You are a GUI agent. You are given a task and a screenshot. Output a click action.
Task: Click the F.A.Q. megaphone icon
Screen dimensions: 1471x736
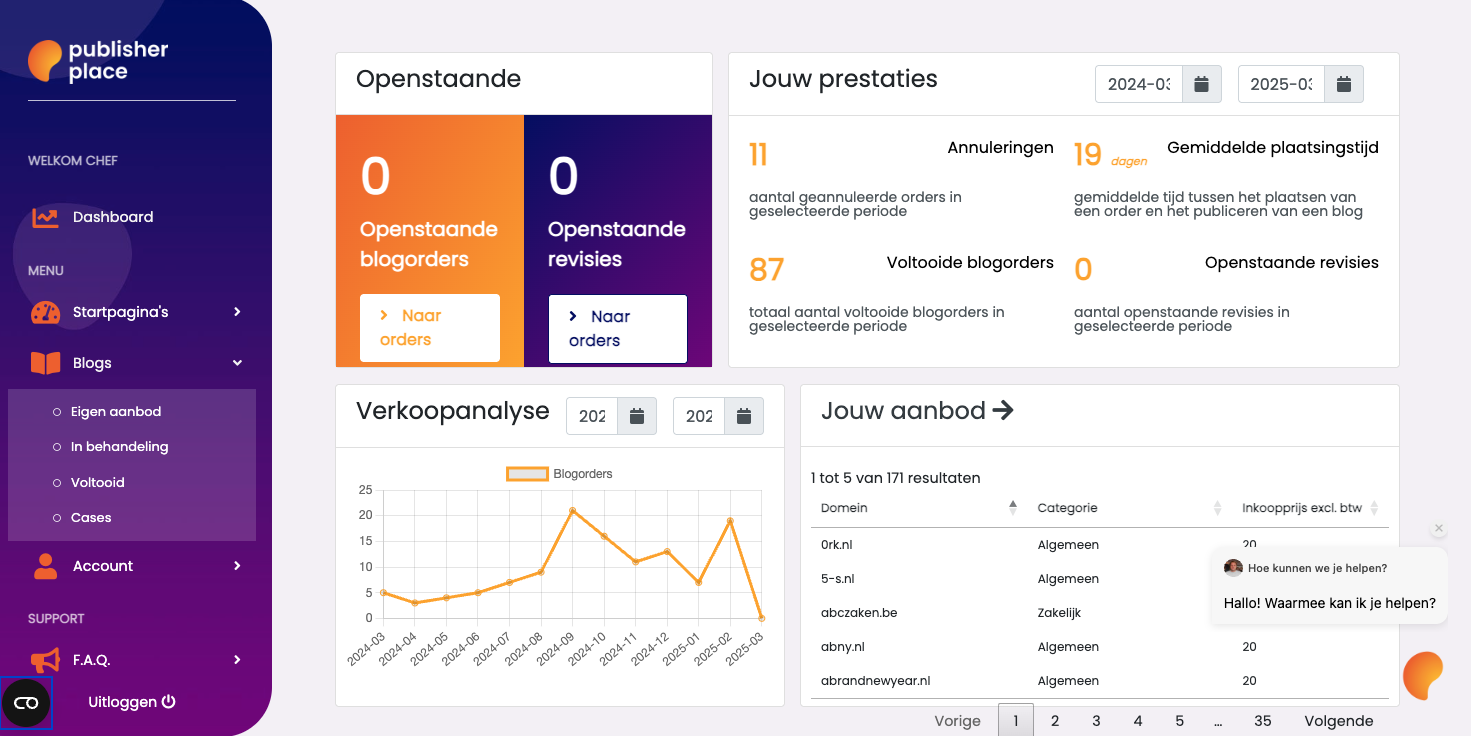pyautogui.click(x=45, y=660)
